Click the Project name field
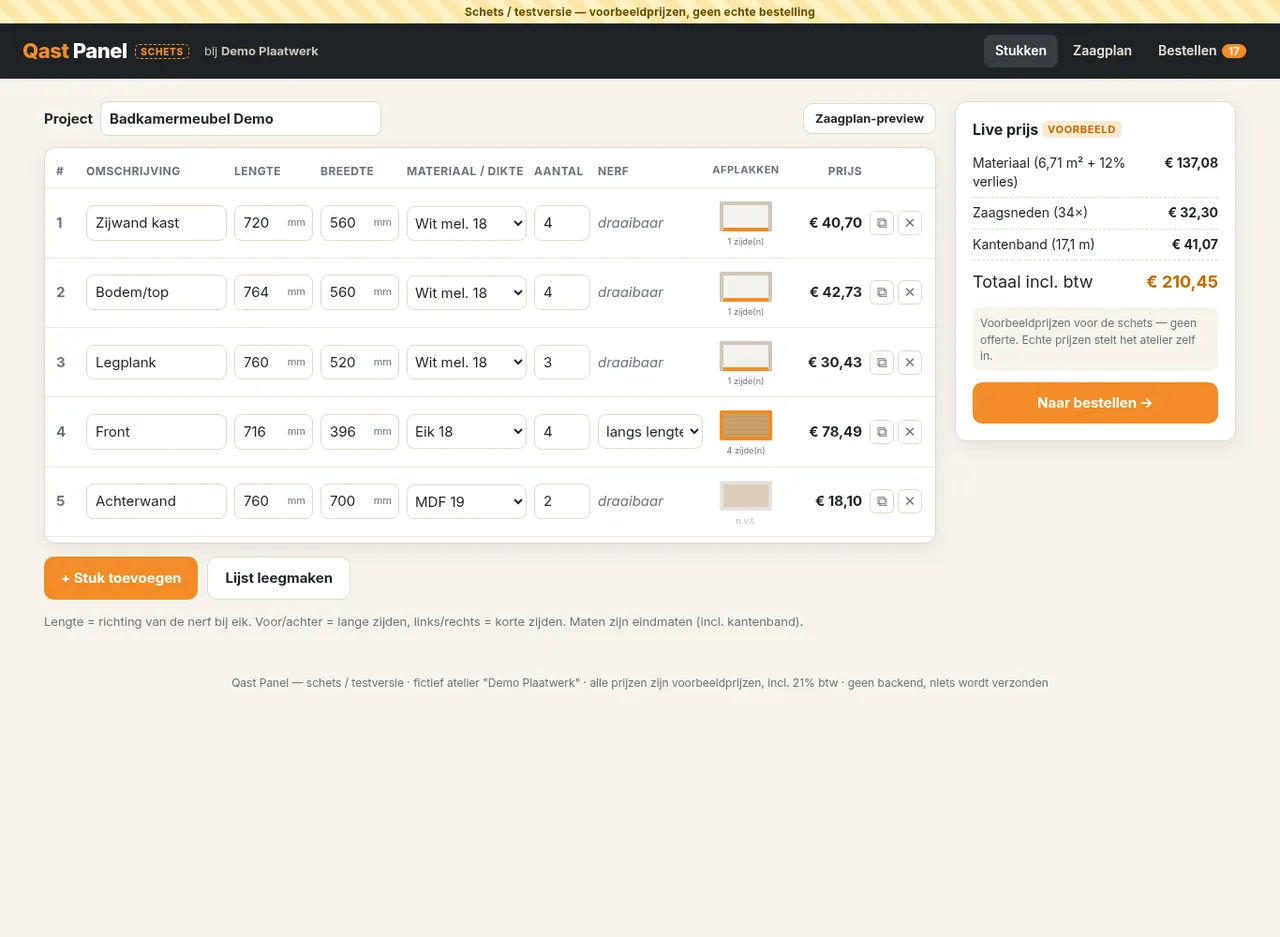This screenshot has width=1280, height=937. (240, 118)
